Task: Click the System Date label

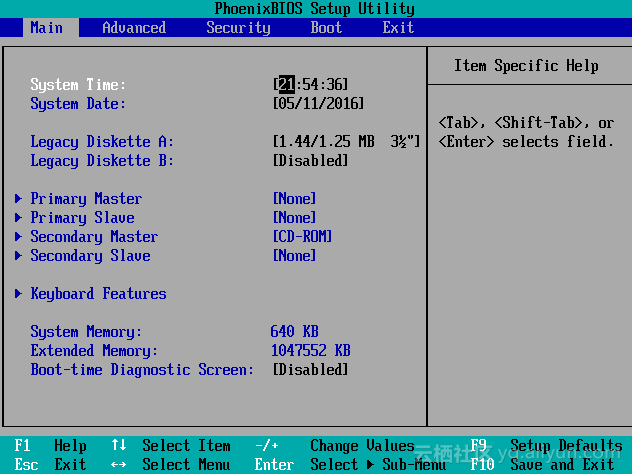Action: [x=78, y=104]
